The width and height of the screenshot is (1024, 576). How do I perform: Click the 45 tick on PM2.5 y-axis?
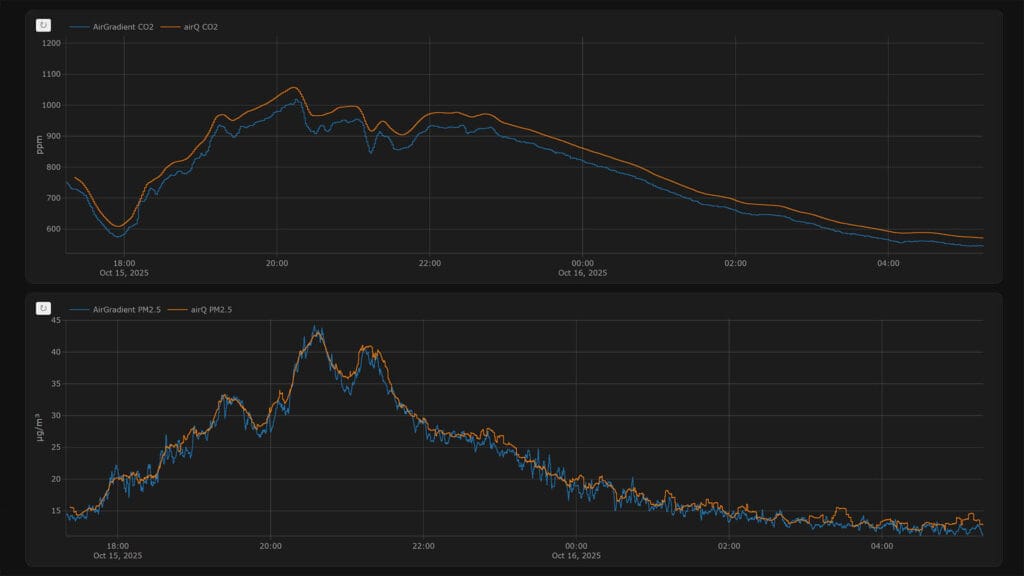(55, 321)
